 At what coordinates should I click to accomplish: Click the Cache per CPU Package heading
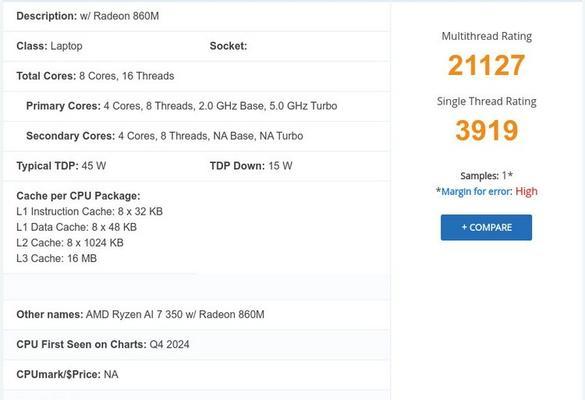click(78, 196)
